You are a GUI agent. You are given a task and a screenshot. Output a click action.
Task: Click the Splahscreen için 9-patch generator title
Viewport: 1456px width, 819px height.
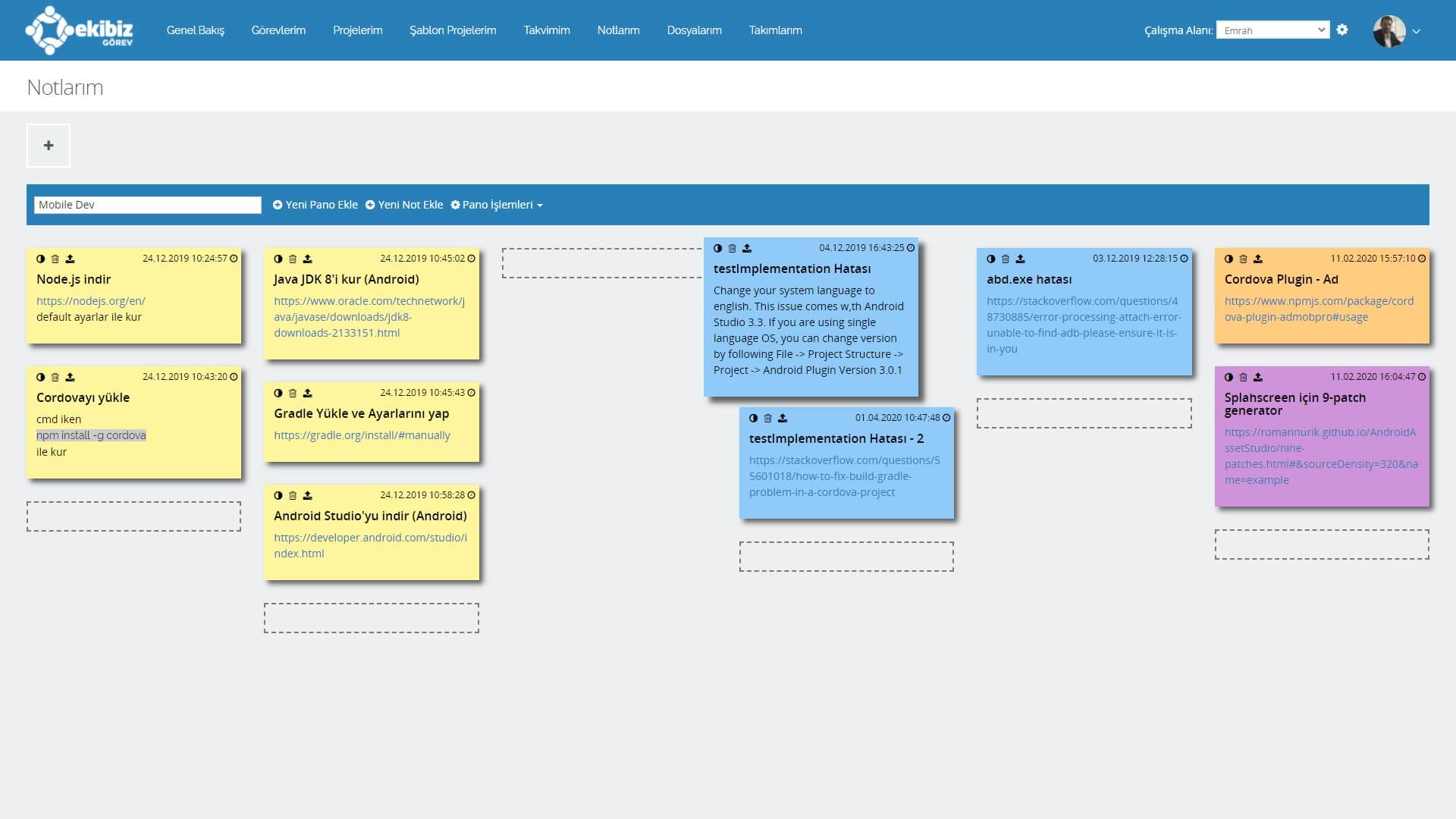pos(1295,404)
